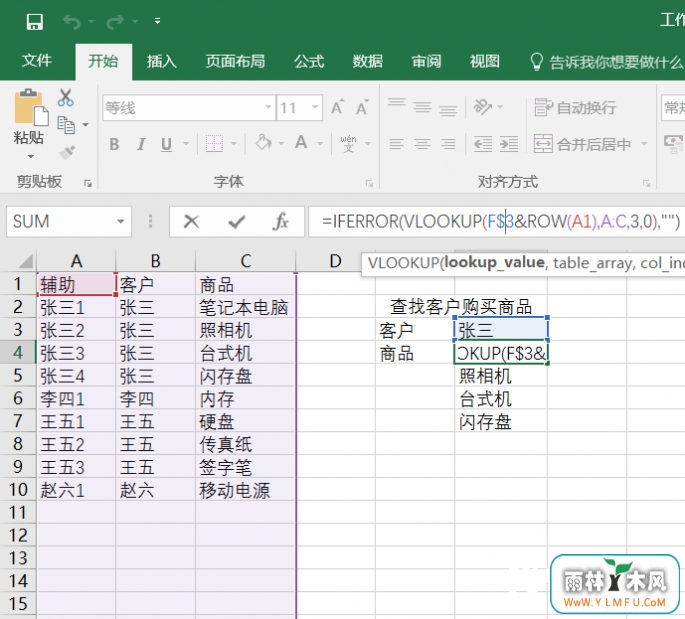Toggle Underline formatting
This screenshot has width=685, height=619.
(x=166, y=144)
